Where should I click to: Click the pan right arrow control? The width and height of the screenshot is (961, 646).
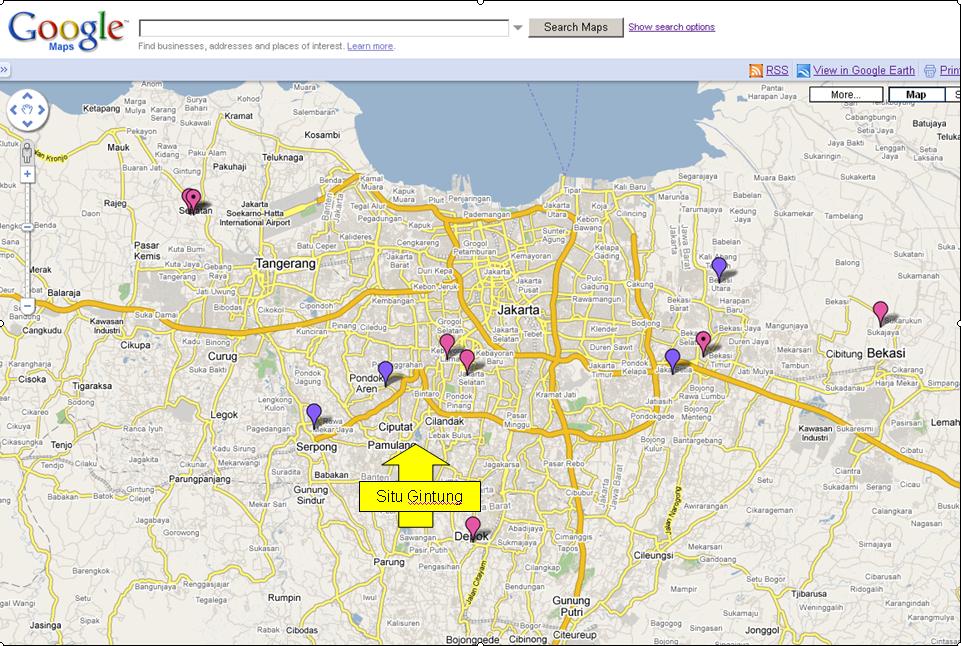tap(42, 111)
